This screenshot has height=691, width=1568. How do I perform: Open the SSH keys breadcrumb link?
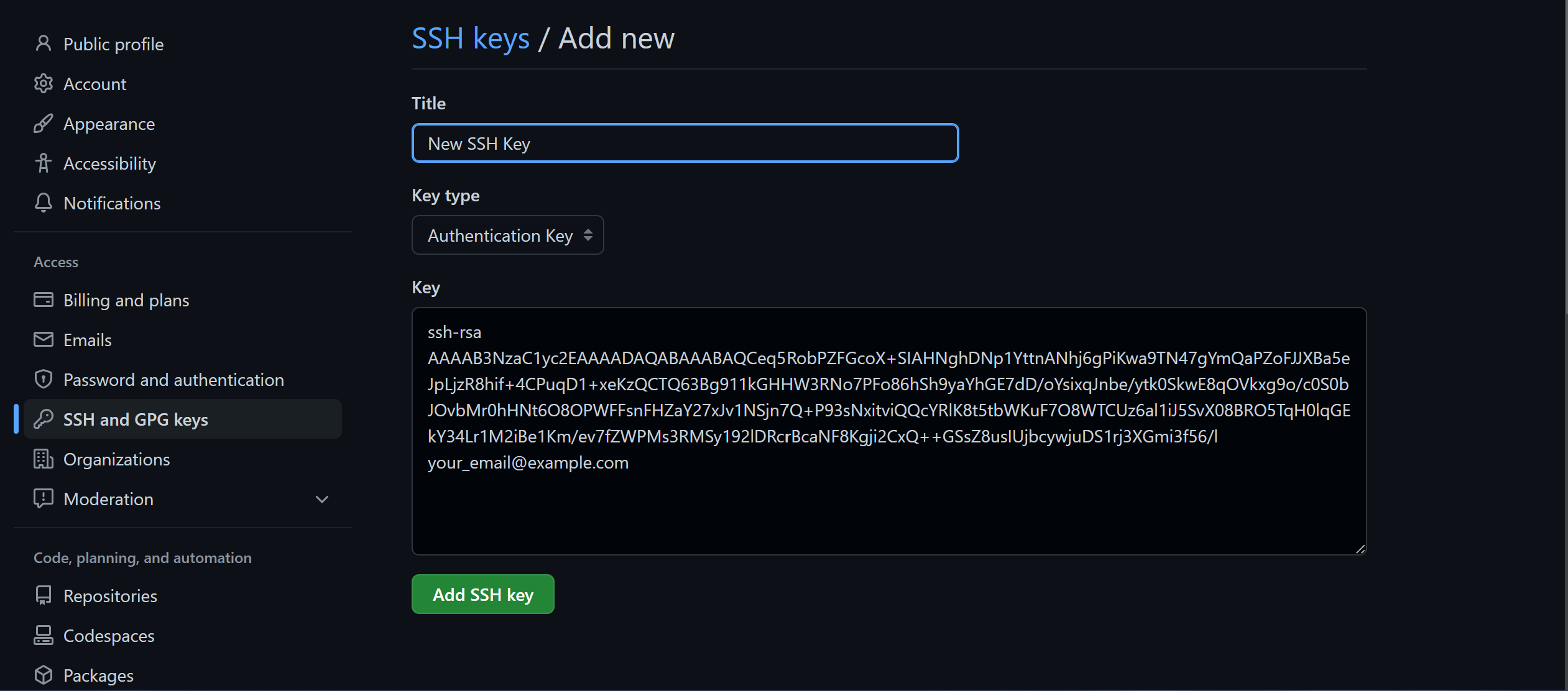coord(471,37)
